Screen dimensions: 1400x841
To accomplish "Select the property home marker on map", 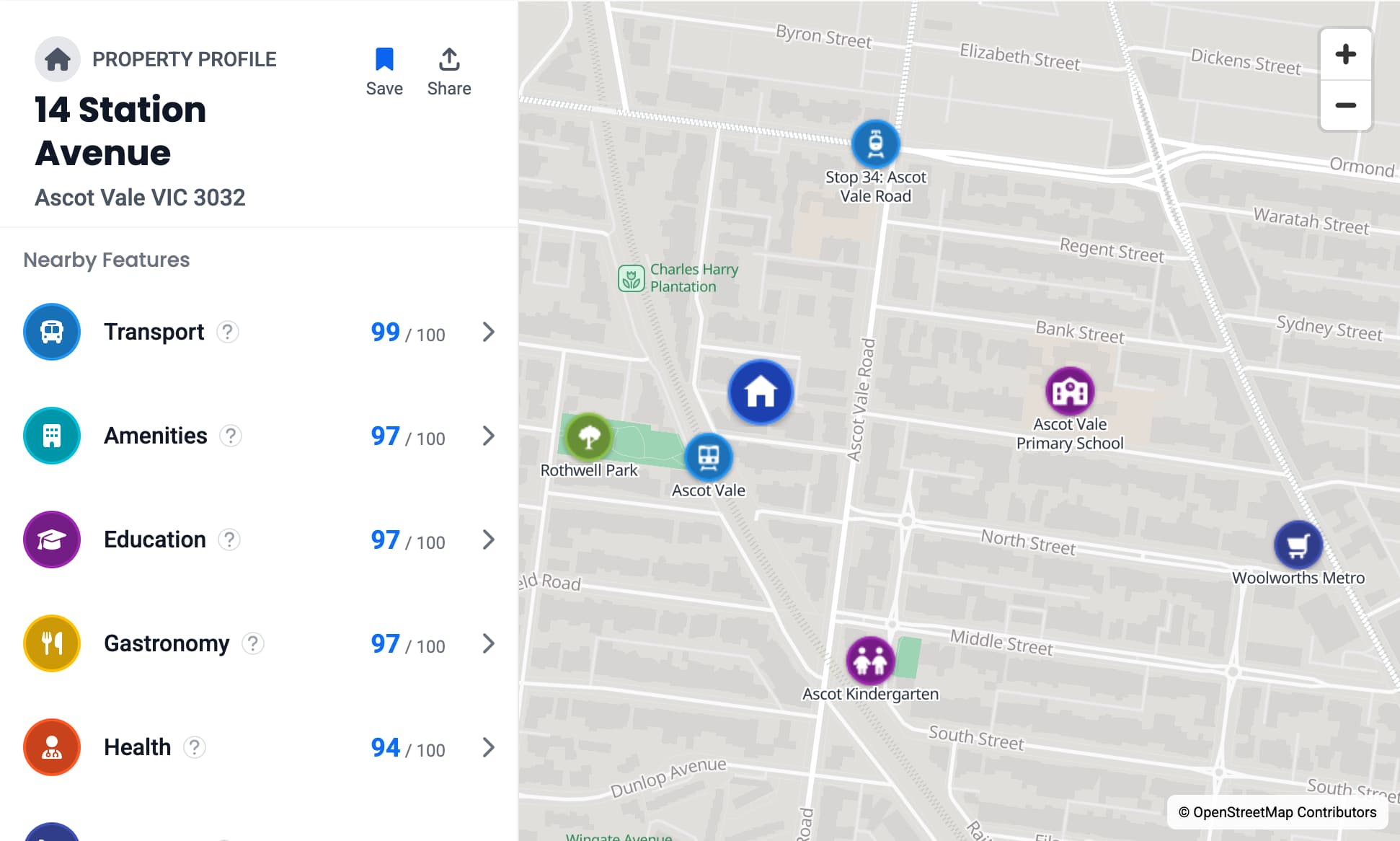I will pyautogui.click(x=761, y=392).
